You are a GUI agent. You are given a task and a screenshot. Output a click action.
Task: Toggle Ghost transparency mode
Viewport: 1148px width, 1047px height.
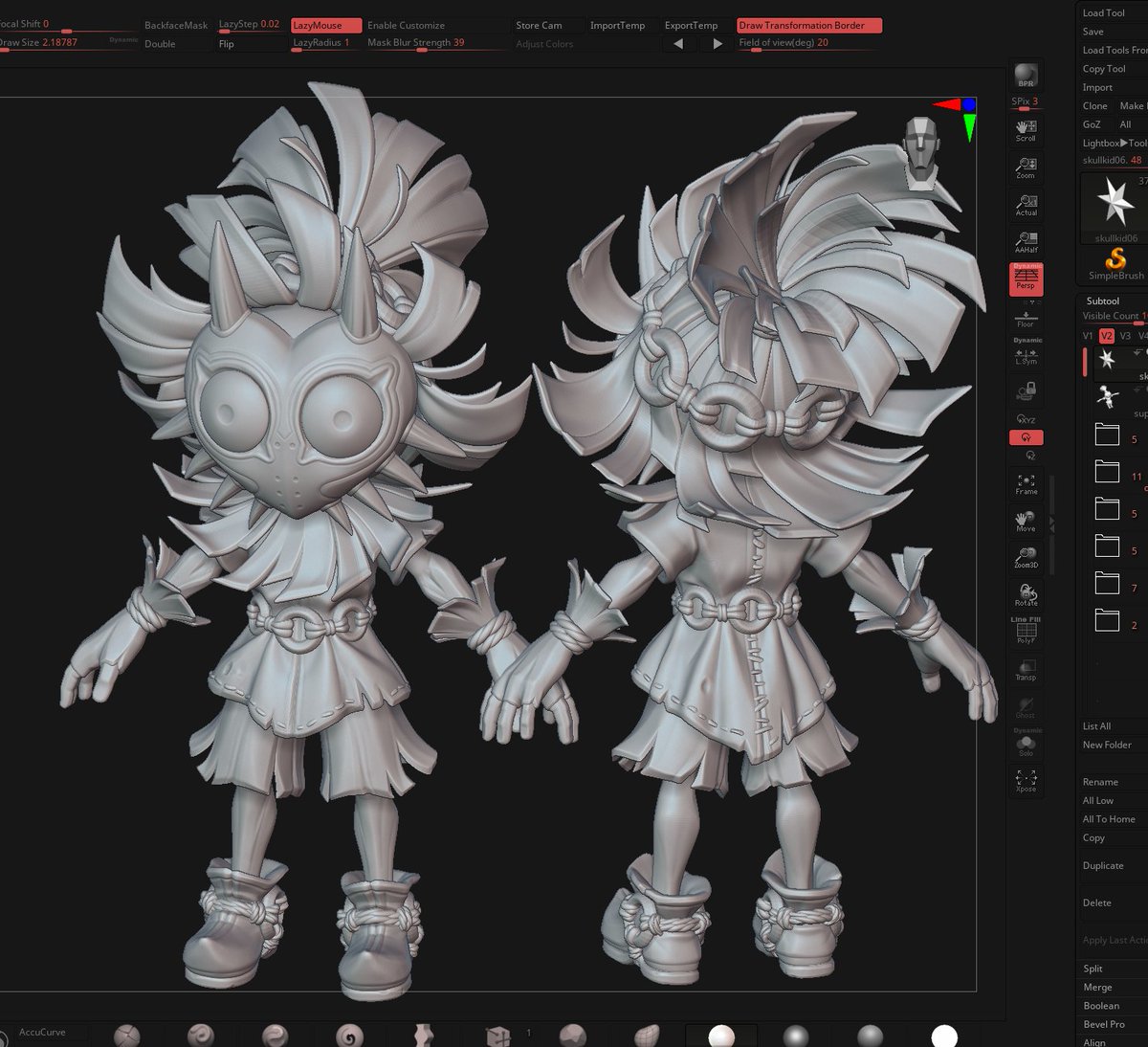[x=1026, y=706]
